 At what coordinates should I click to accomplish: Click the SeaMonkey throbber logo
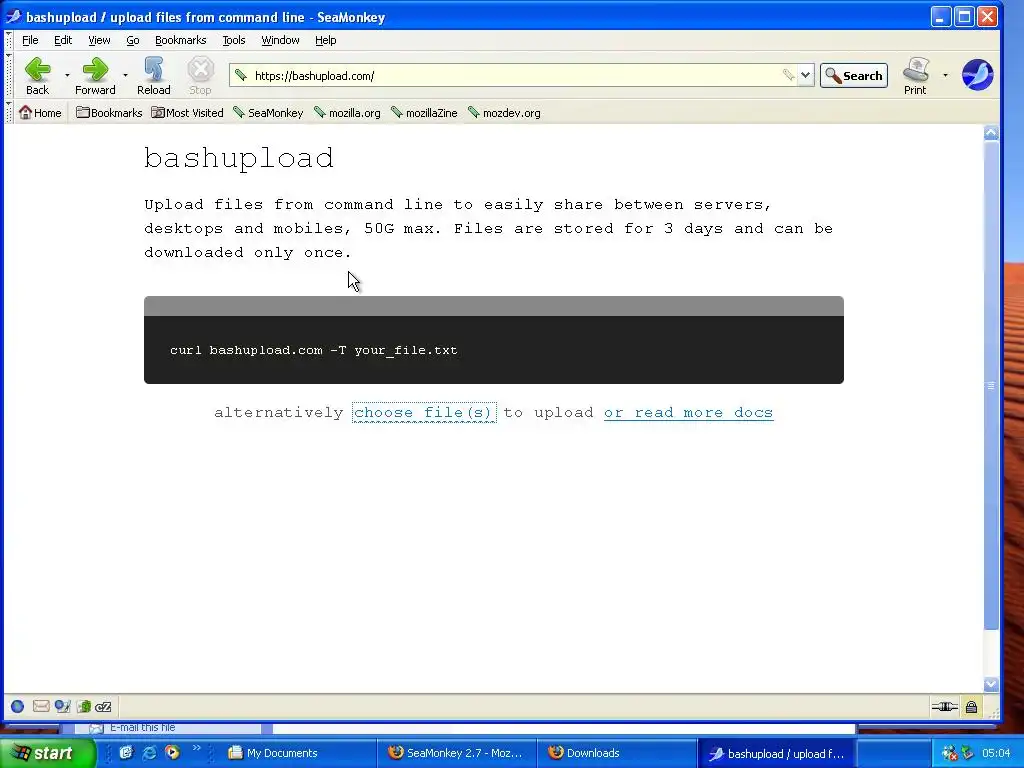978,74
